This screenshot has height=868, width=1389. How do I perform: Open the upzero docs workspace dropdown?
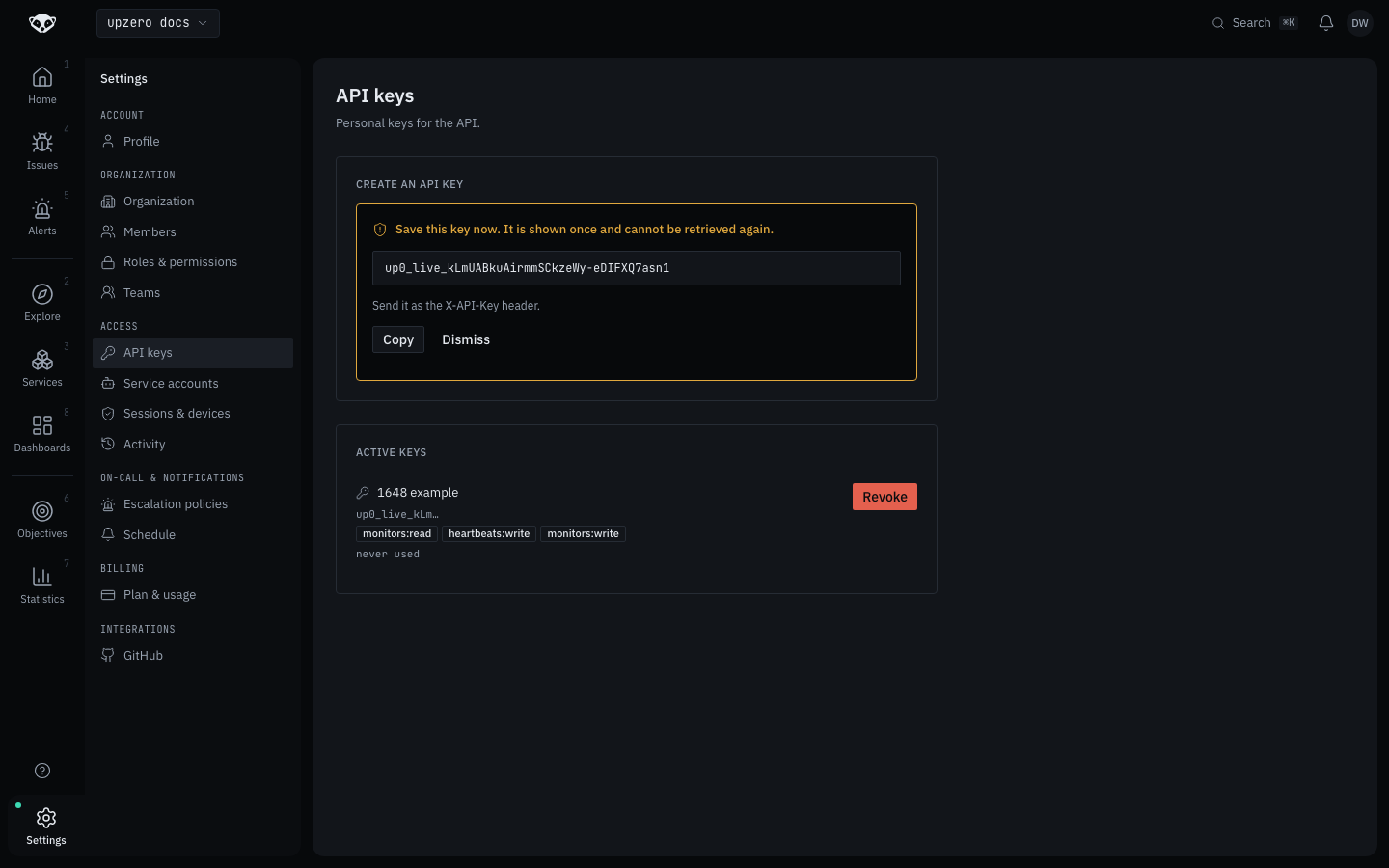158,23
